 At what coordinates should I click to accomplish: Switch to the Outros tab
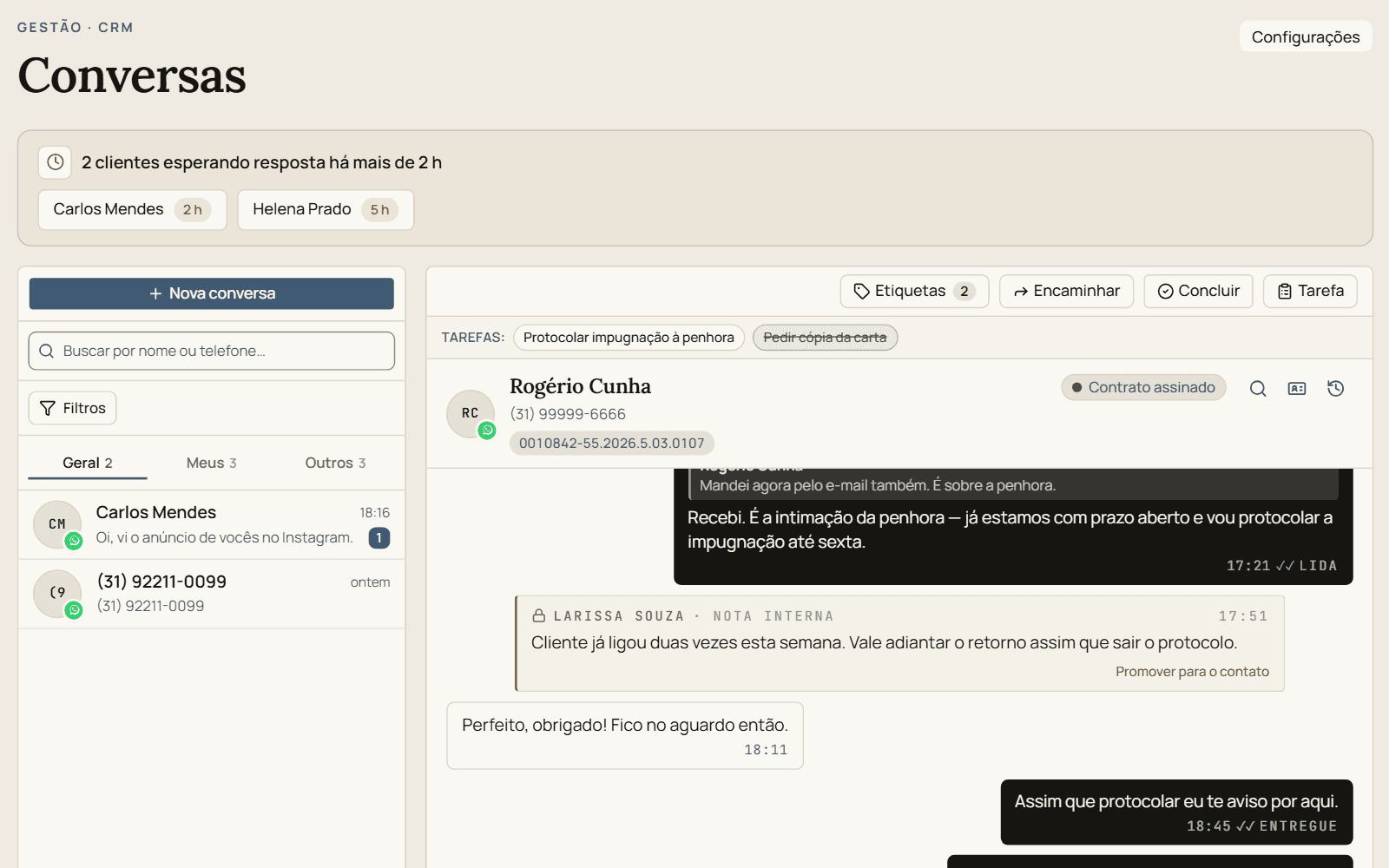335,463
